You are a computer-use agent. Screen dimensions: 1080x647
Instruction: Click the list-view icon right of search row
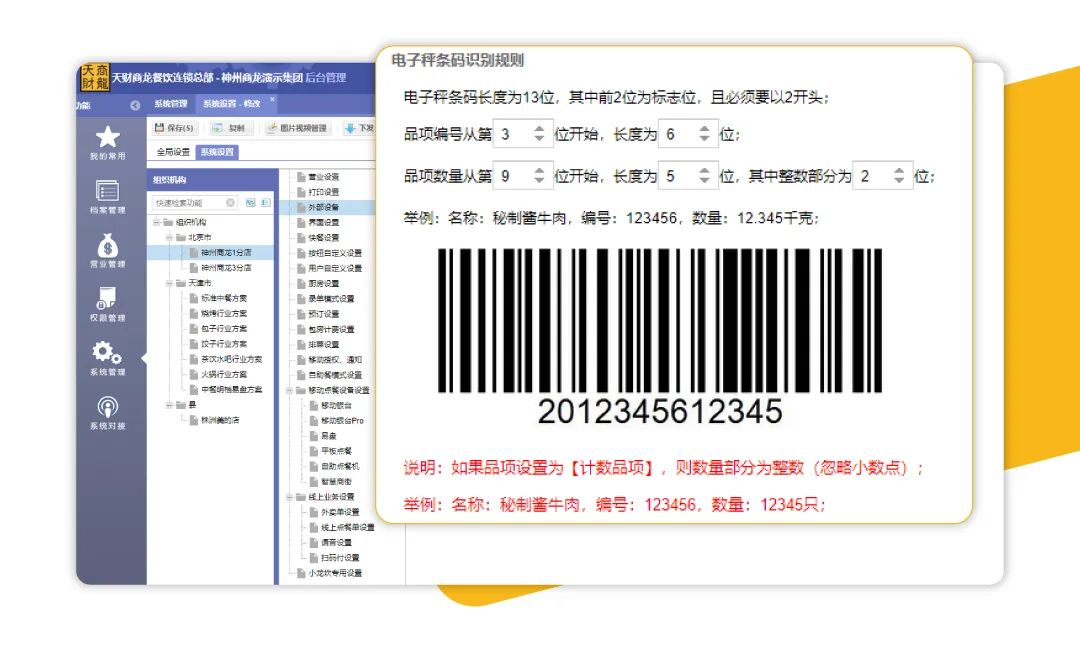(x=265, y=203)
